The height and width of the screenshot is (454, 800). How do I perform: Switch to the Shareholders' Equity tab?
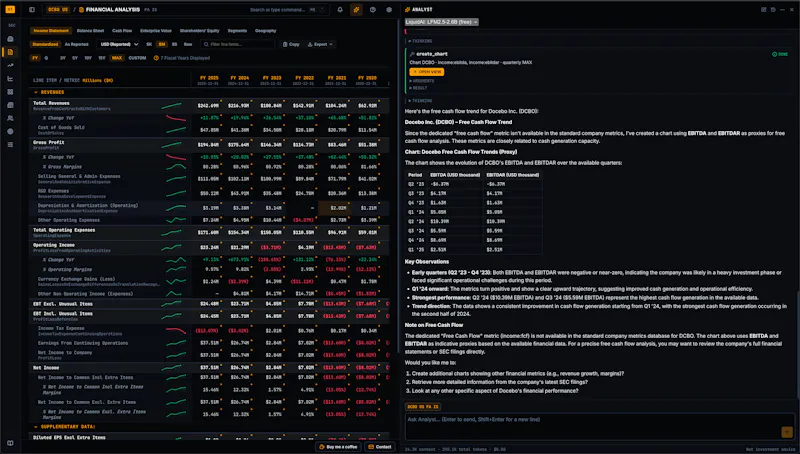[199, 31]
